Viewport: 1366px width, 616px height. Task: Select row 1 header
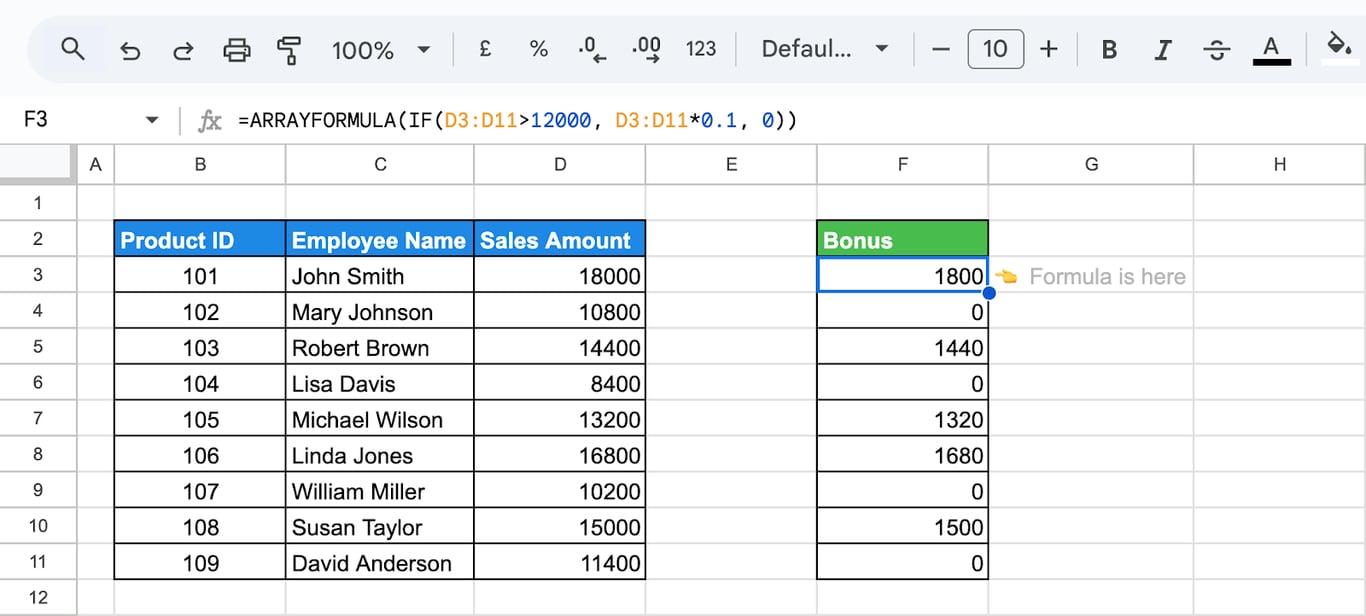coord(38,203)
